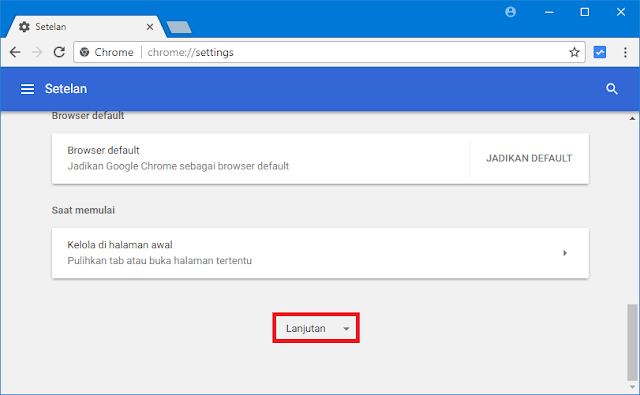
Task: Close the Setelan tab
Action: (x=150, y=27)
